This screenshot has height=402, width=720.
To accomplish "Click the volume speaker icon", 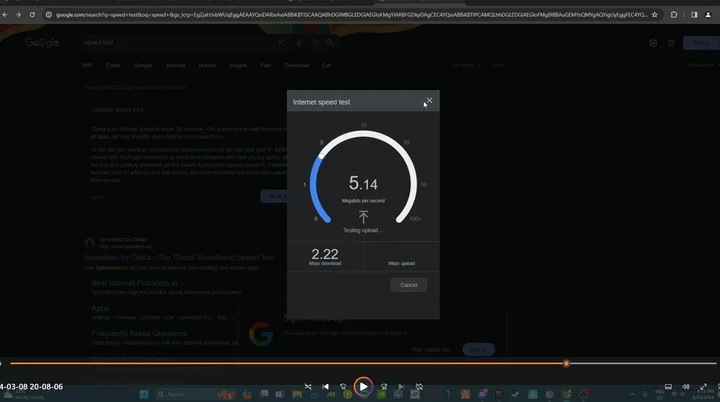I will tap(686, 386).
